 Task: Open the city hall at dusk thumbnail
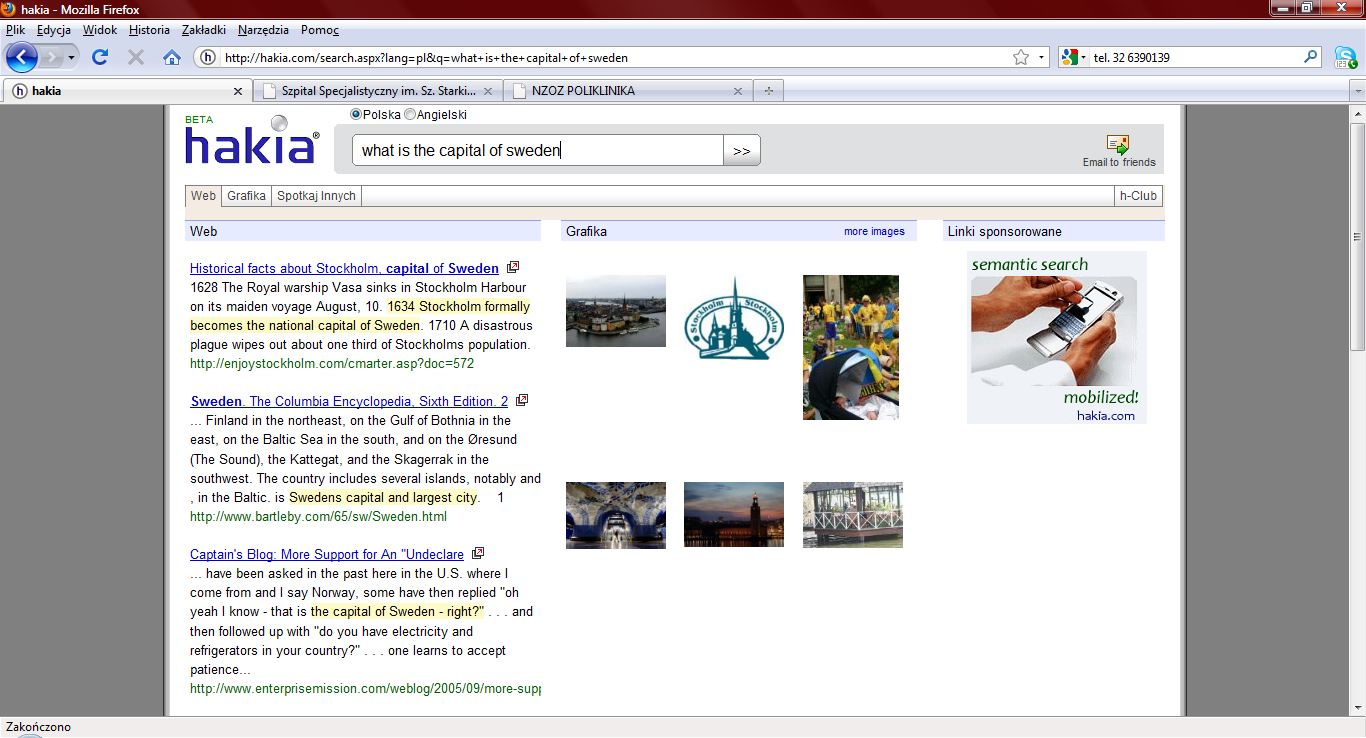coord(734,514)
